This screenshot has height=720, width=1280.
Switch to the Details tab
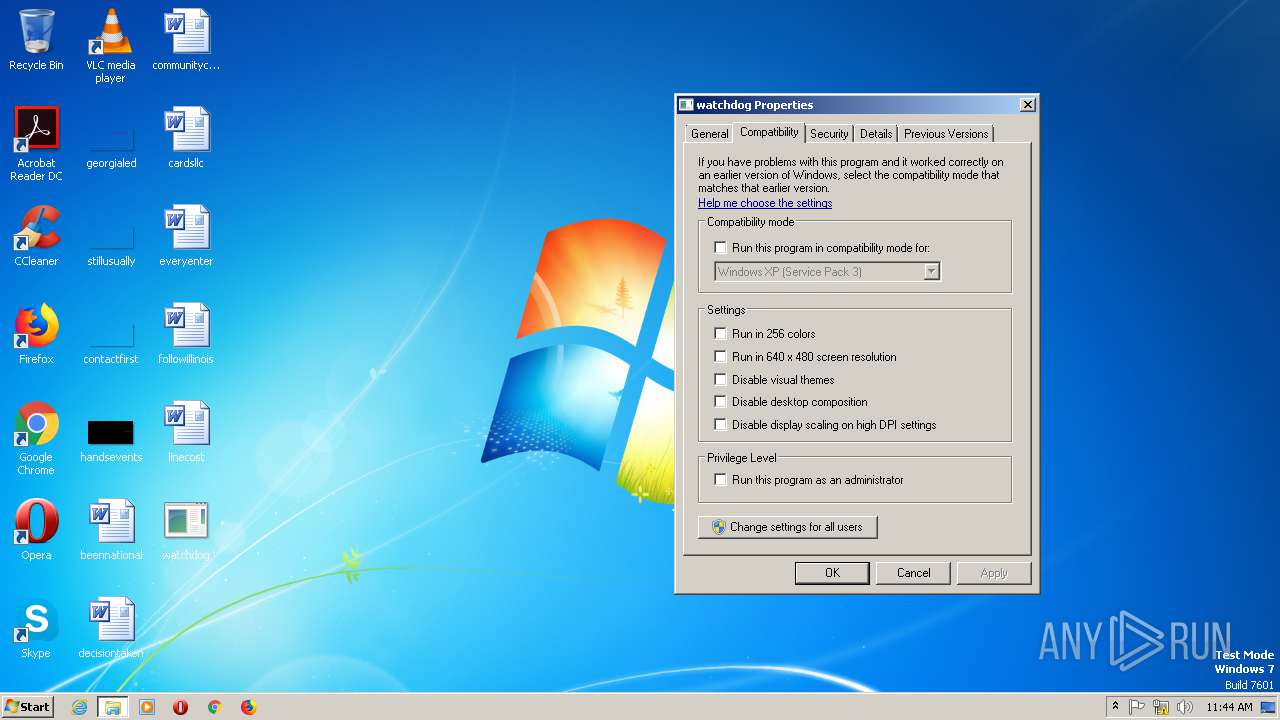pos(876,134)
